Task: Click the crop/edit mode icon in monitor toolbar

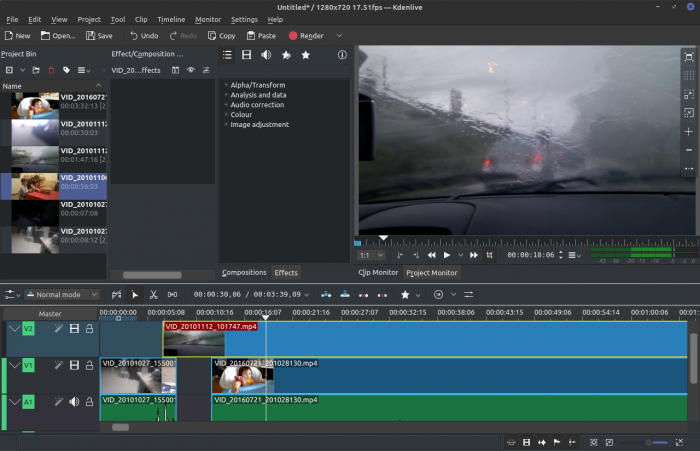Action: [x=488, y=255]
